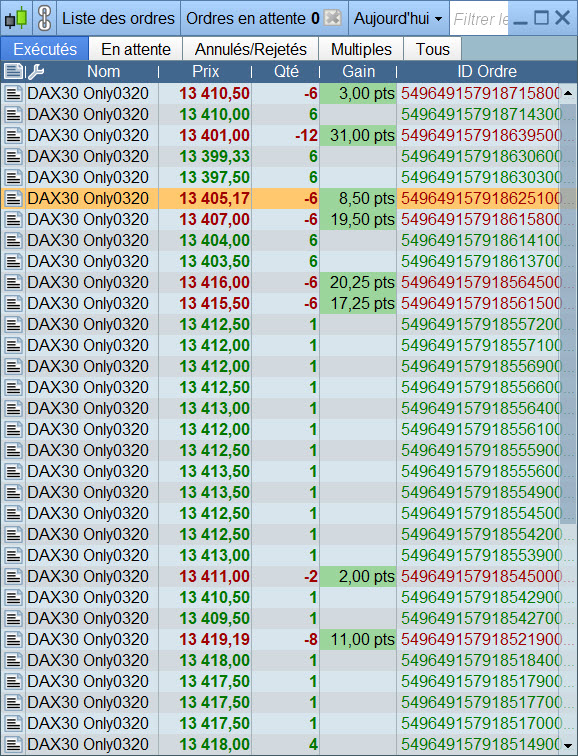Viewport: 578px width, 756px height.
Task: Open detail icon for order at 13 419,19
Action: point(13,639)
